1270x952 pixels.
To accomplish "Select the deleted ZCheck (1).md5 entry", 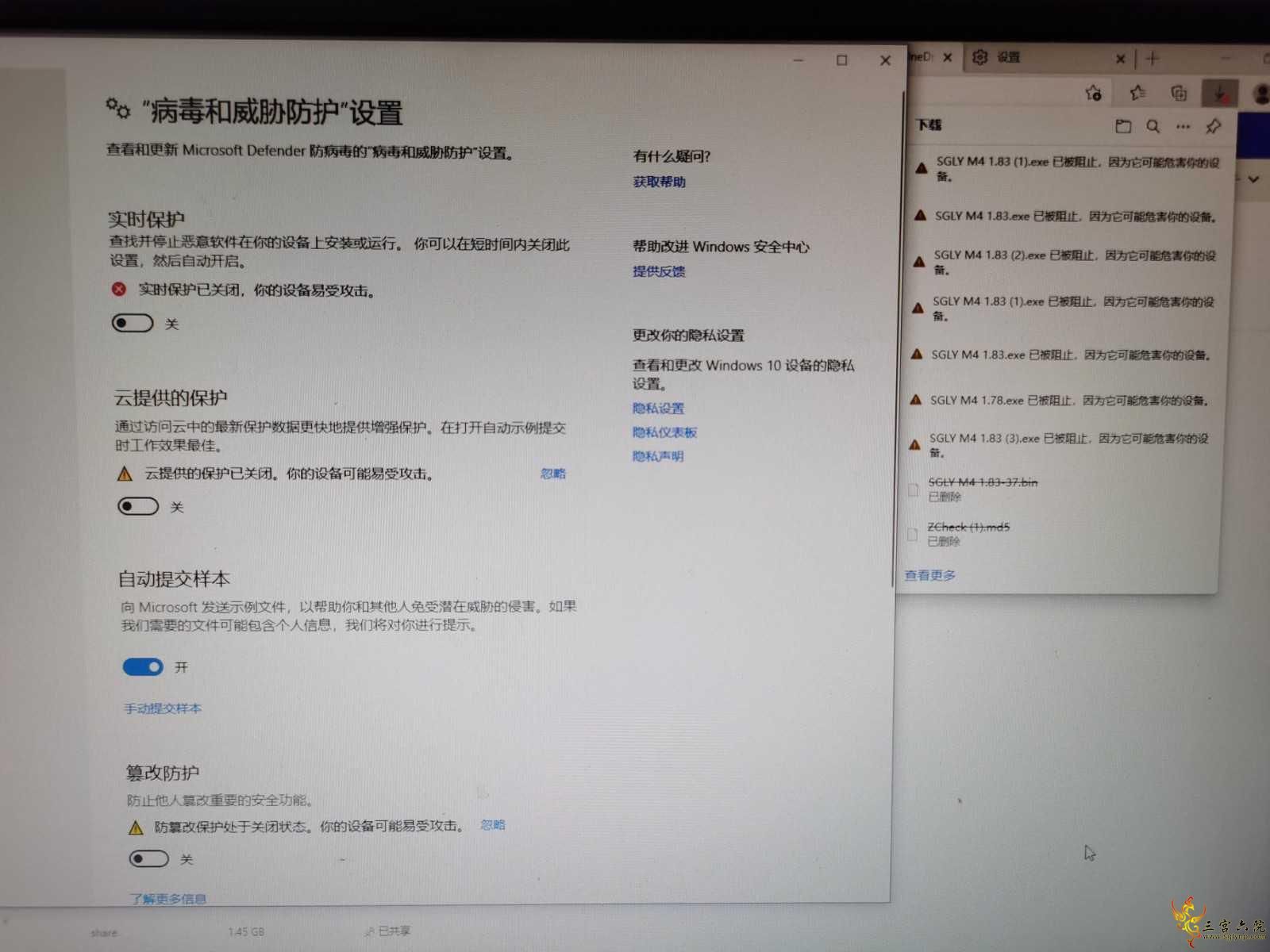I will [x=1064, y=533].
